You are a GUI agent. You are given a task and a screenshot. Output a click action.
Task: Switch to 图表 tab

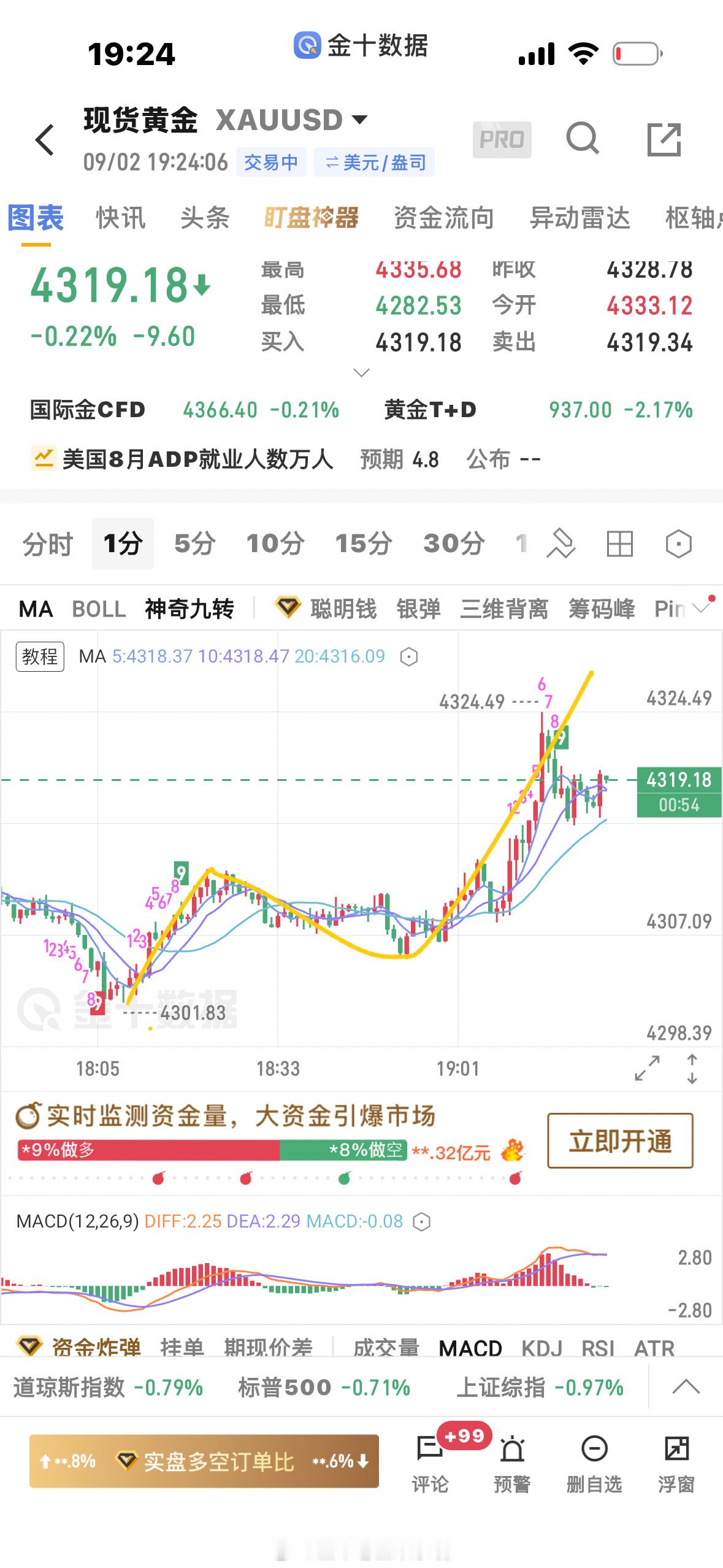36,218
